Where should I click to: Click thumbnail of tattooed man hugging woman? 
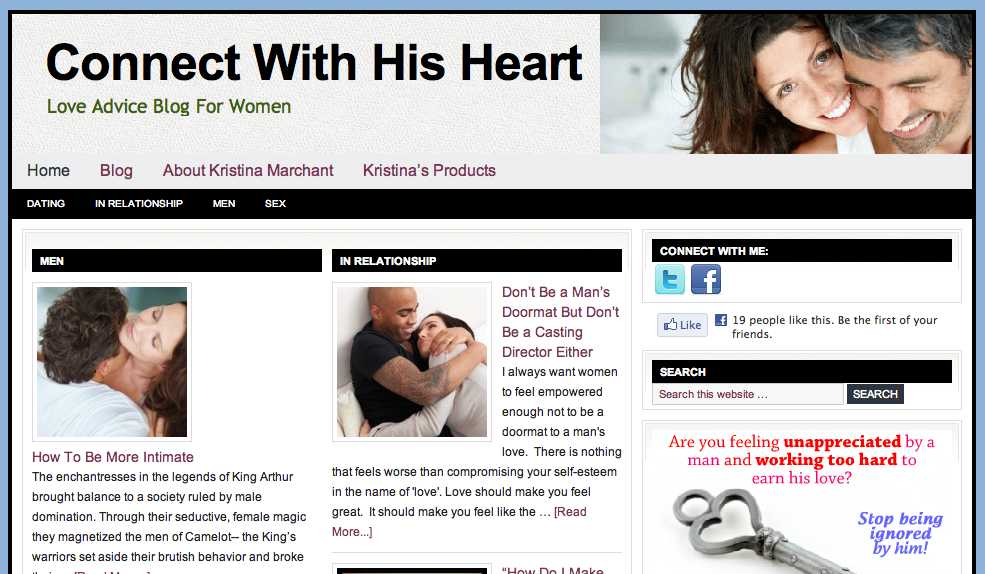(x=412, y=362)
